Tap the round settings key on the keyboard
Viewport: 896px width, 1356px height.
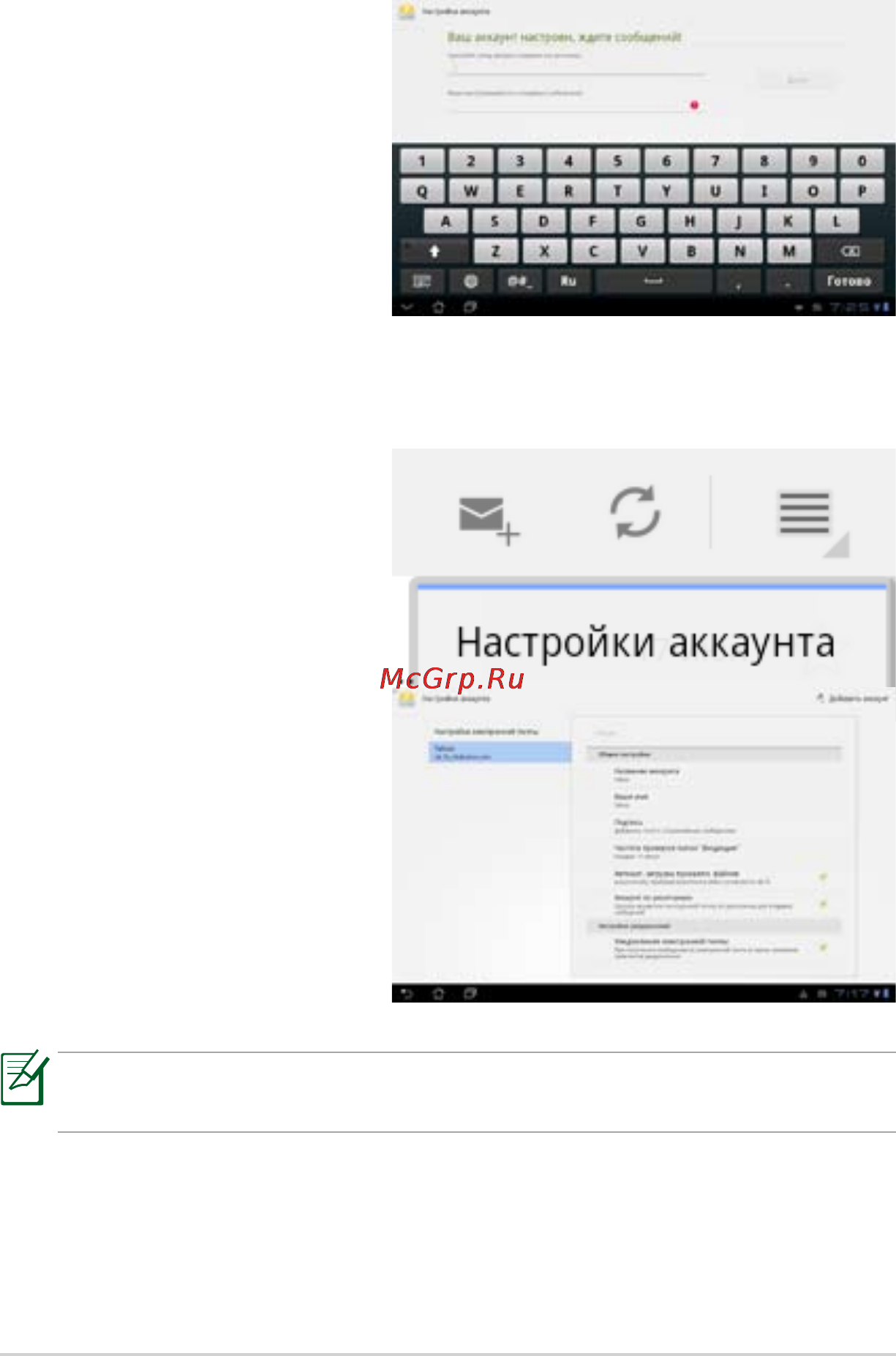click(x=471, y=281)
